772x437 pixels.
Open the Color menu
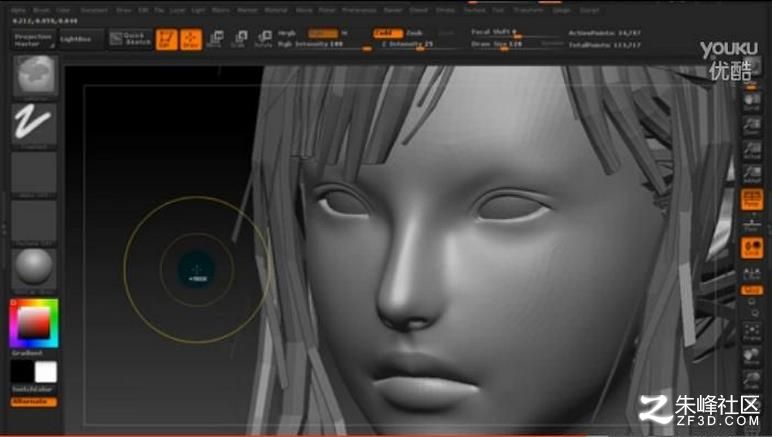[x=64, y=10]
